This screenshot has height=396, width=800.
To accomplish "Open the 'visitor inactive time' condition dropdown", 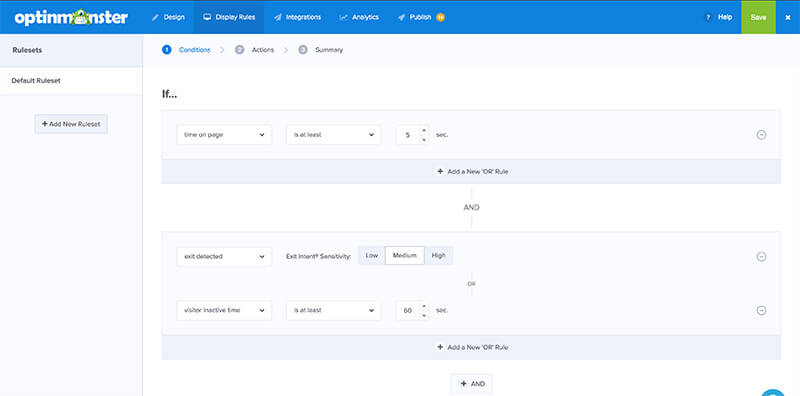I will click(x=224, y=310).
